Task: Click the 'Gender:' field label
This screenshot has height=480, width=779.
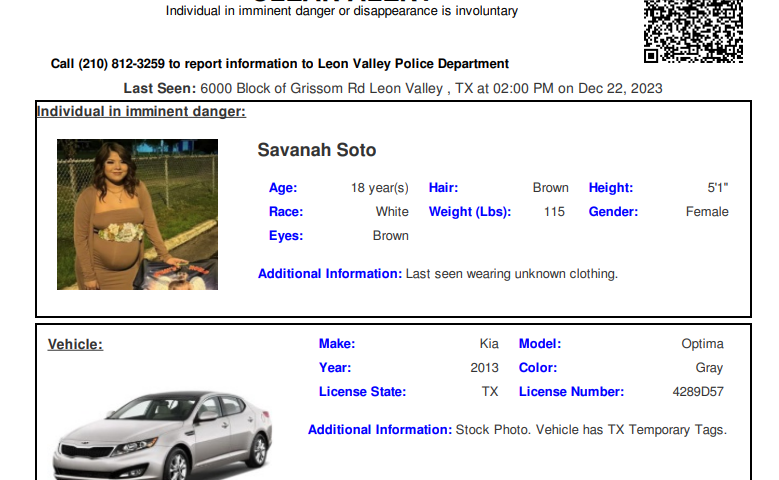Action: [x=613, y=212]
